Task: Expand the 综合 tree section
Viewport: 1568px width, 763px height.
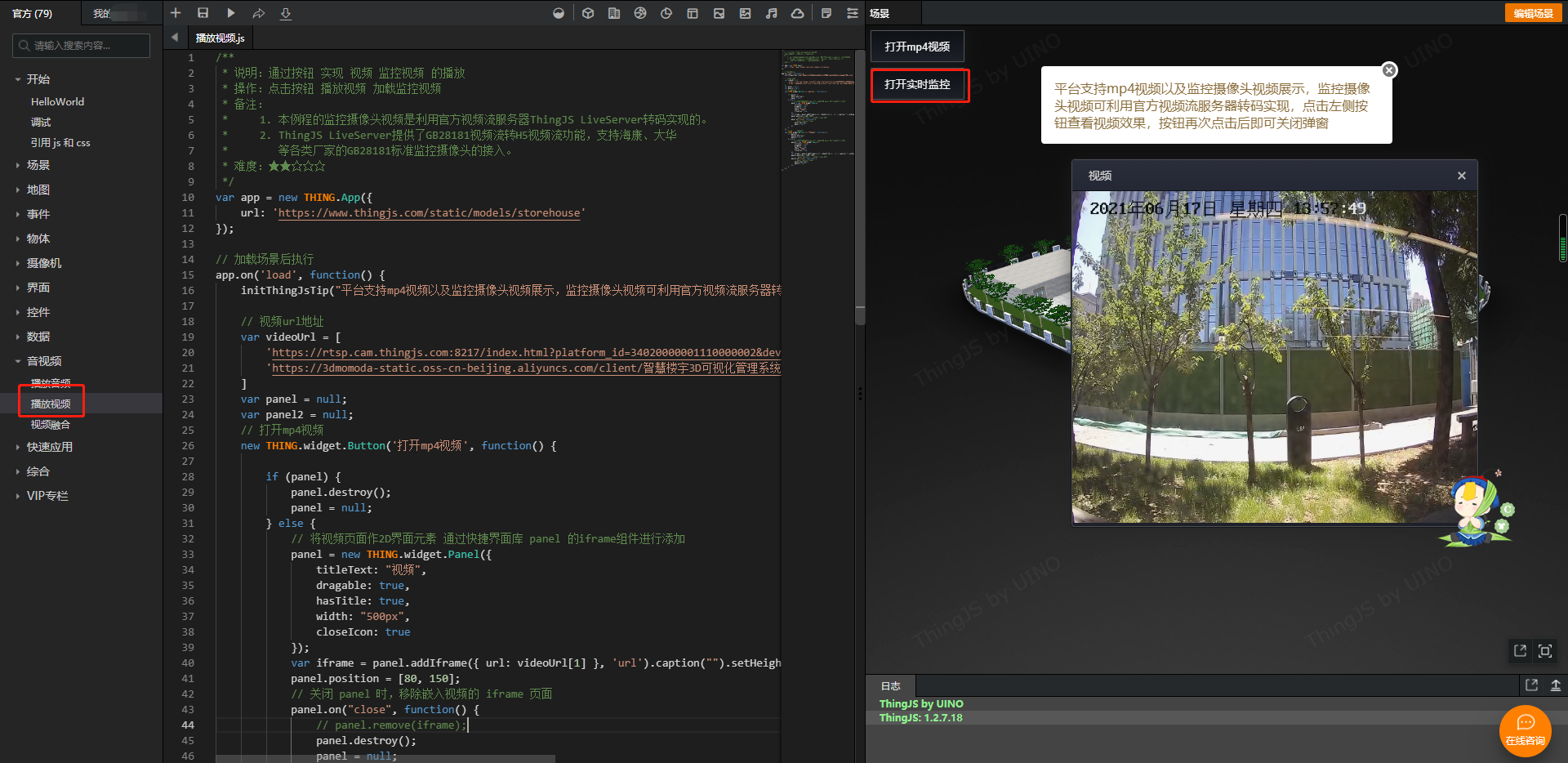Action: [38, 471]
